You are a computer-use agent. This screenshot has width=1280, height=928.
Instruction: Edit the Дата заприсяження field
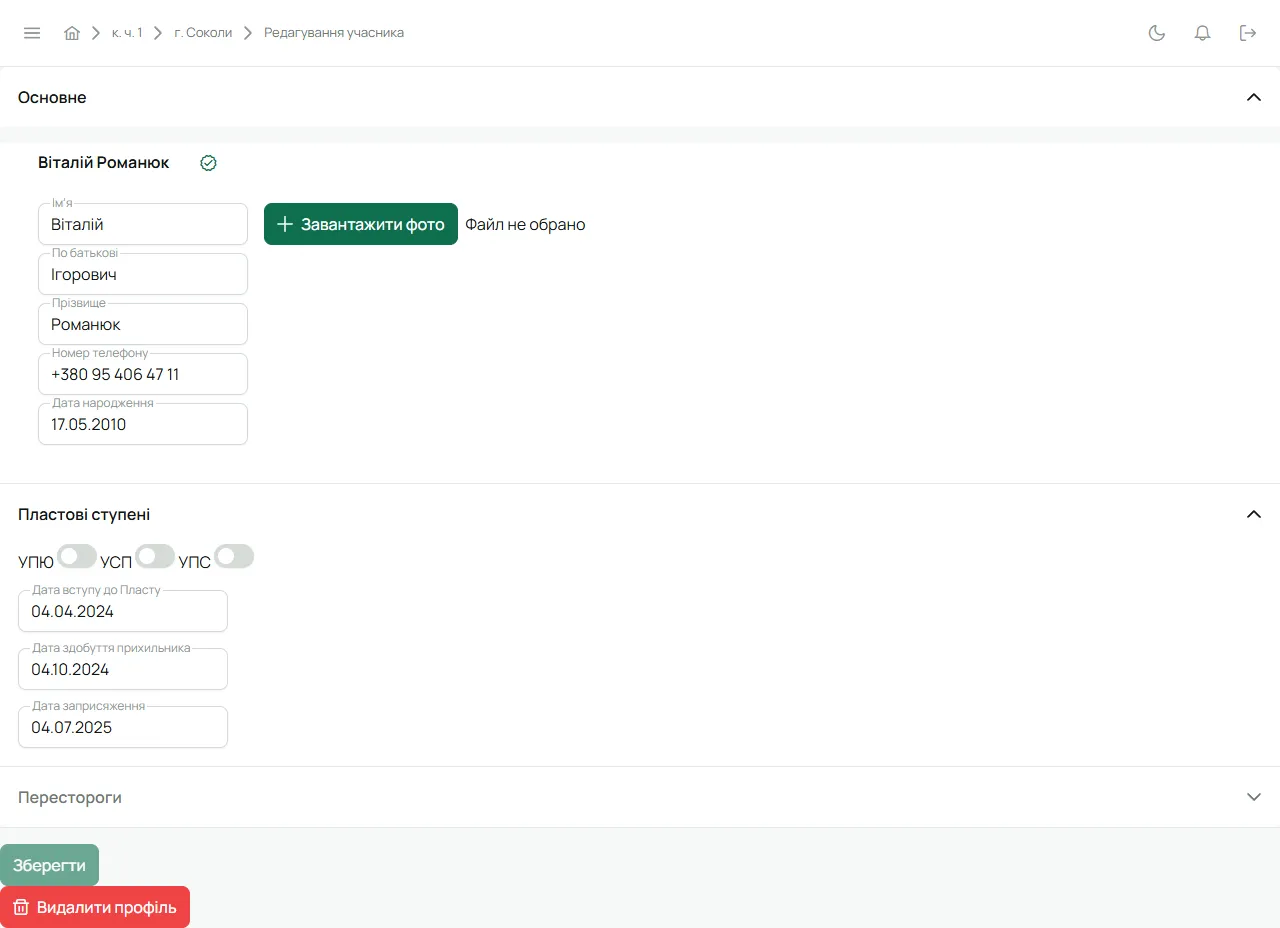pyautogui.click(x=123, y=727)
